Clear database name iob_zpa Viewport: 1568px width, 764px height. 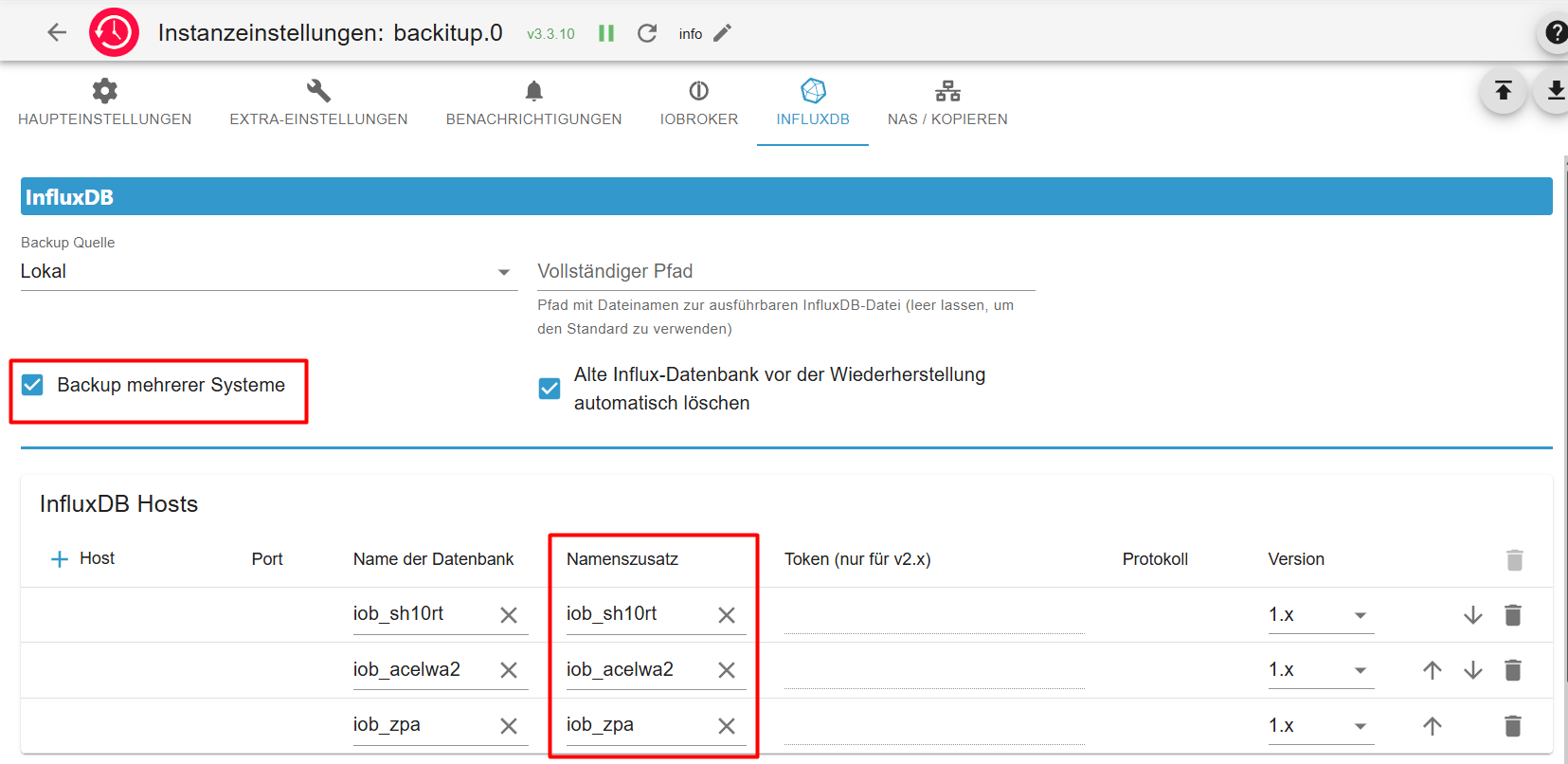[x=509, y=726]
